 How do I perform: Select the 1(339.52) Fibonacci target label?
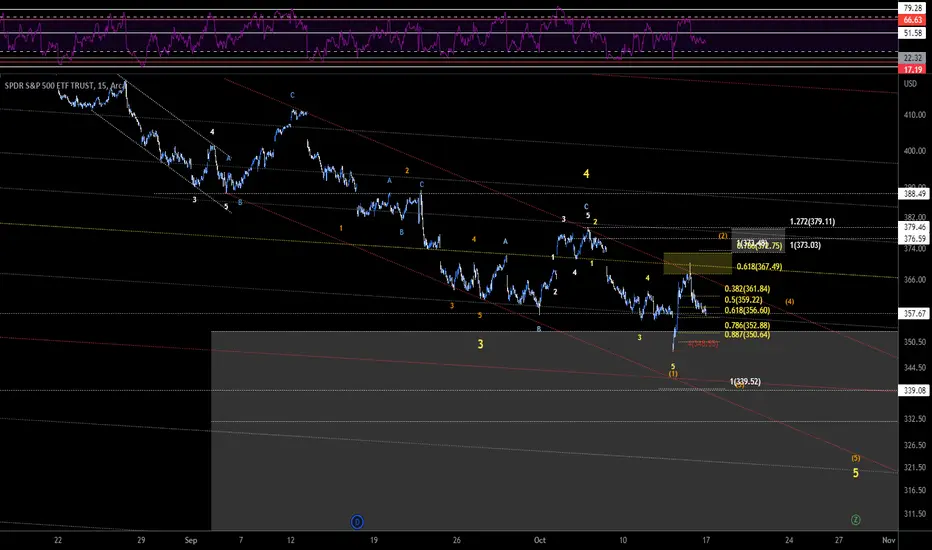pos(745,382)
